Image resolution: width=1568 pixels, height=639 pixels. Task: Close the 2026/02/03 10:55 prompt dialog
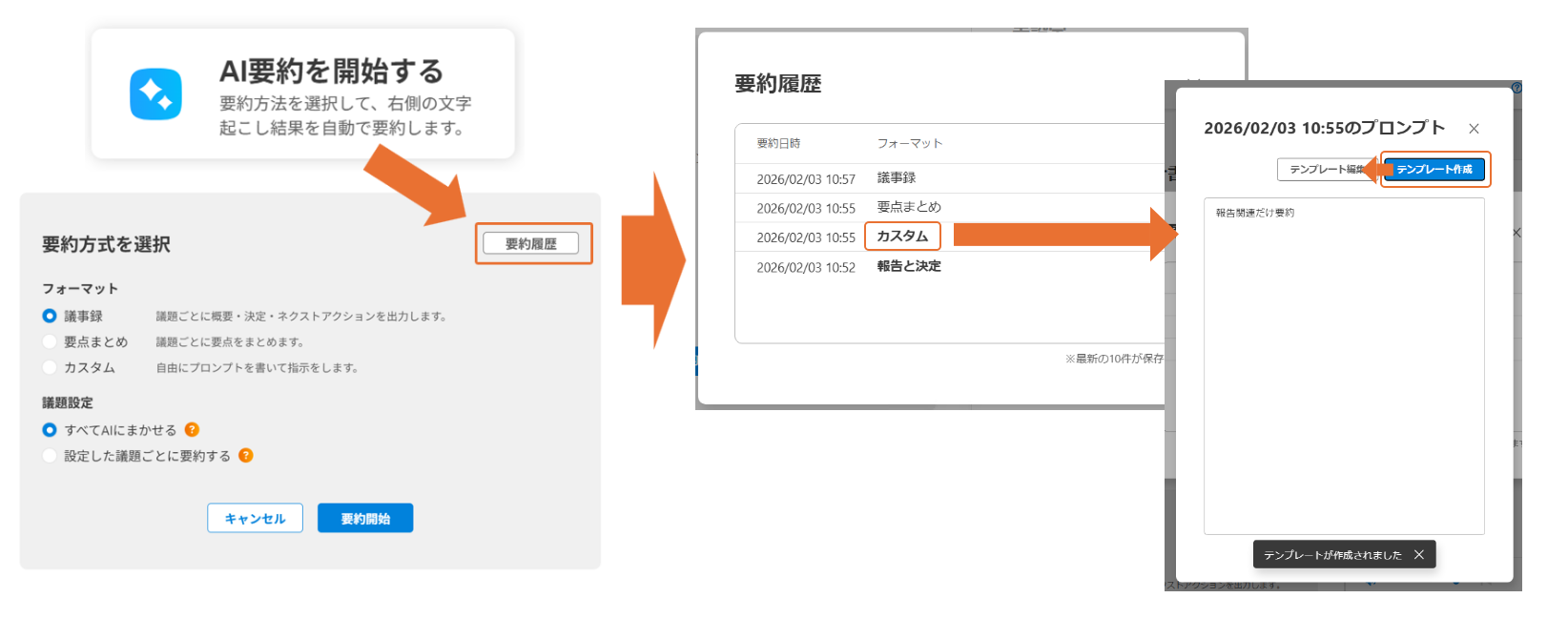[x=1474, y=129]
